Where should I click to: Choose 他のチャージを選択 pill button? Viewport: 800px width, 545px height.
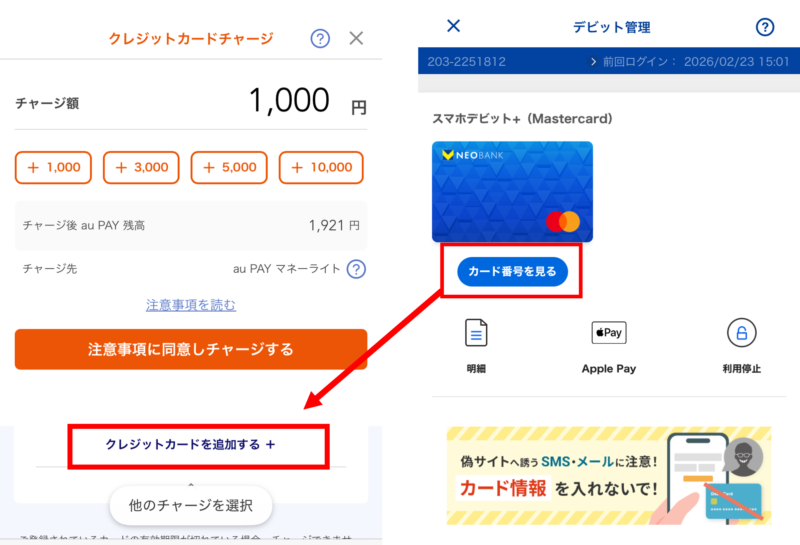pyautogui.click(x=191, y=505)
